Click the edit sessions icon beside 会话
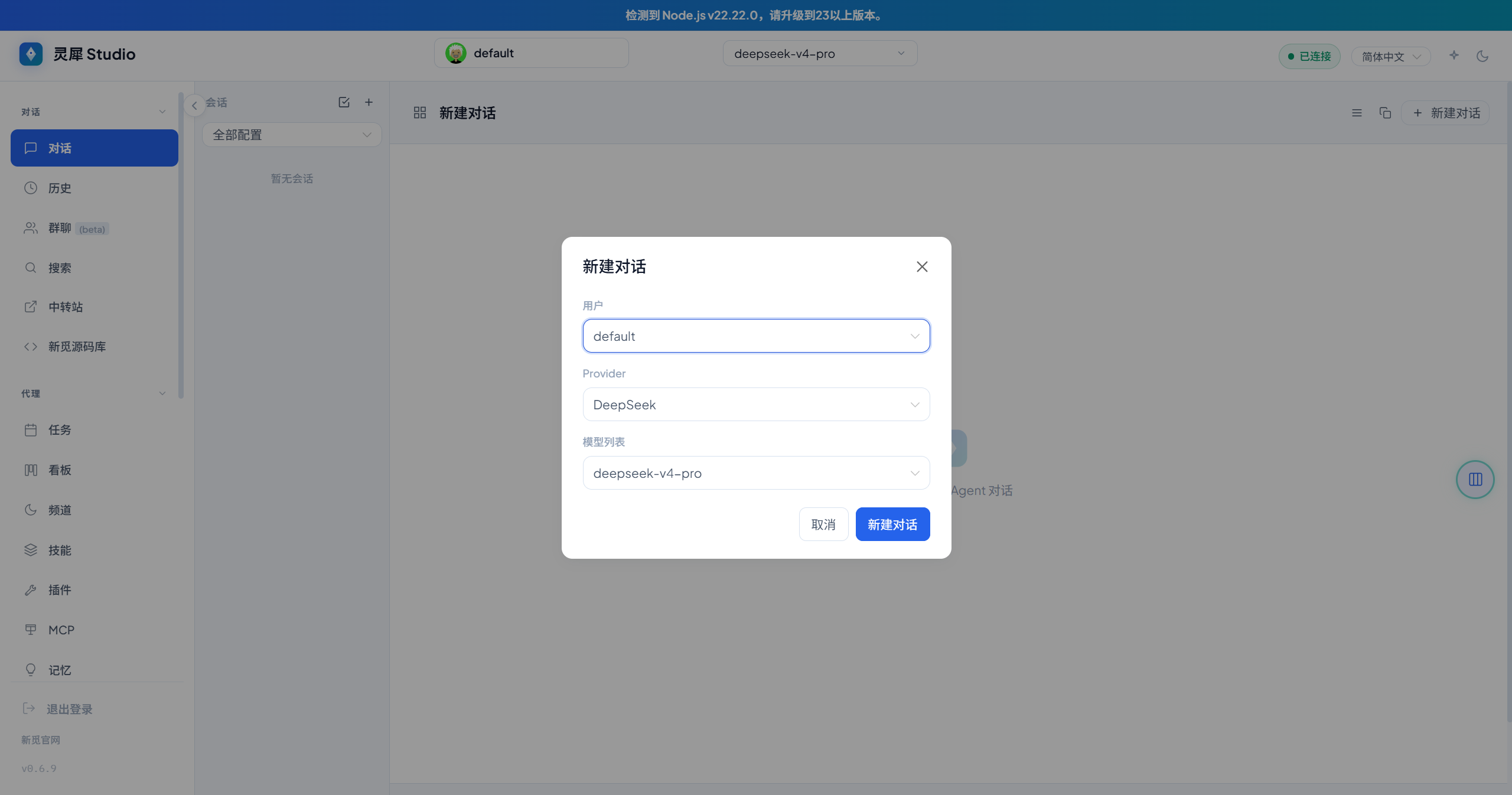 (x=344, y=102)
